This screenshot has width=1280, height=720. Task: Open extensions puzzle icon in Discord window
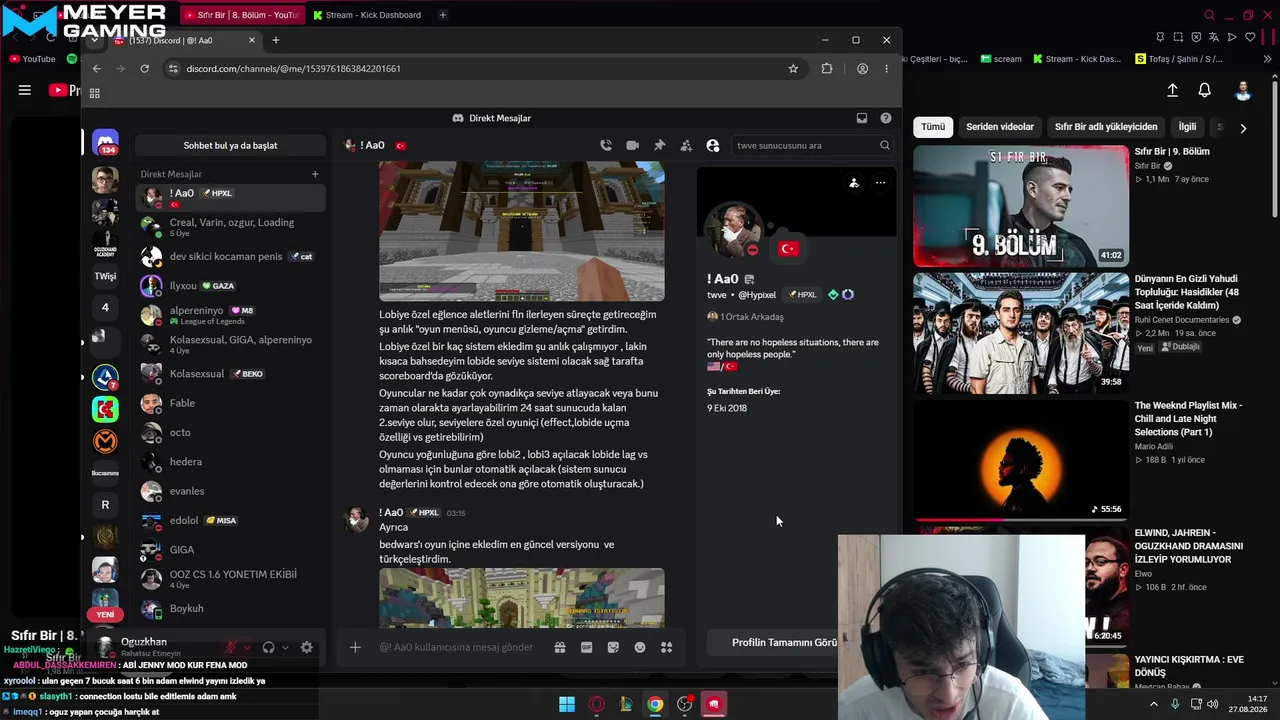(x=827, y=68)
